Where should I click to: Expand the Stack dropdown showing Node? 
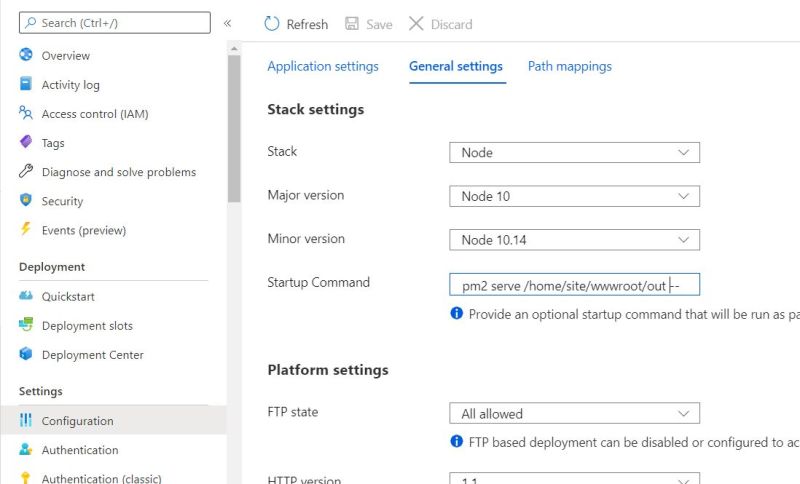click(x=574, y=152)
